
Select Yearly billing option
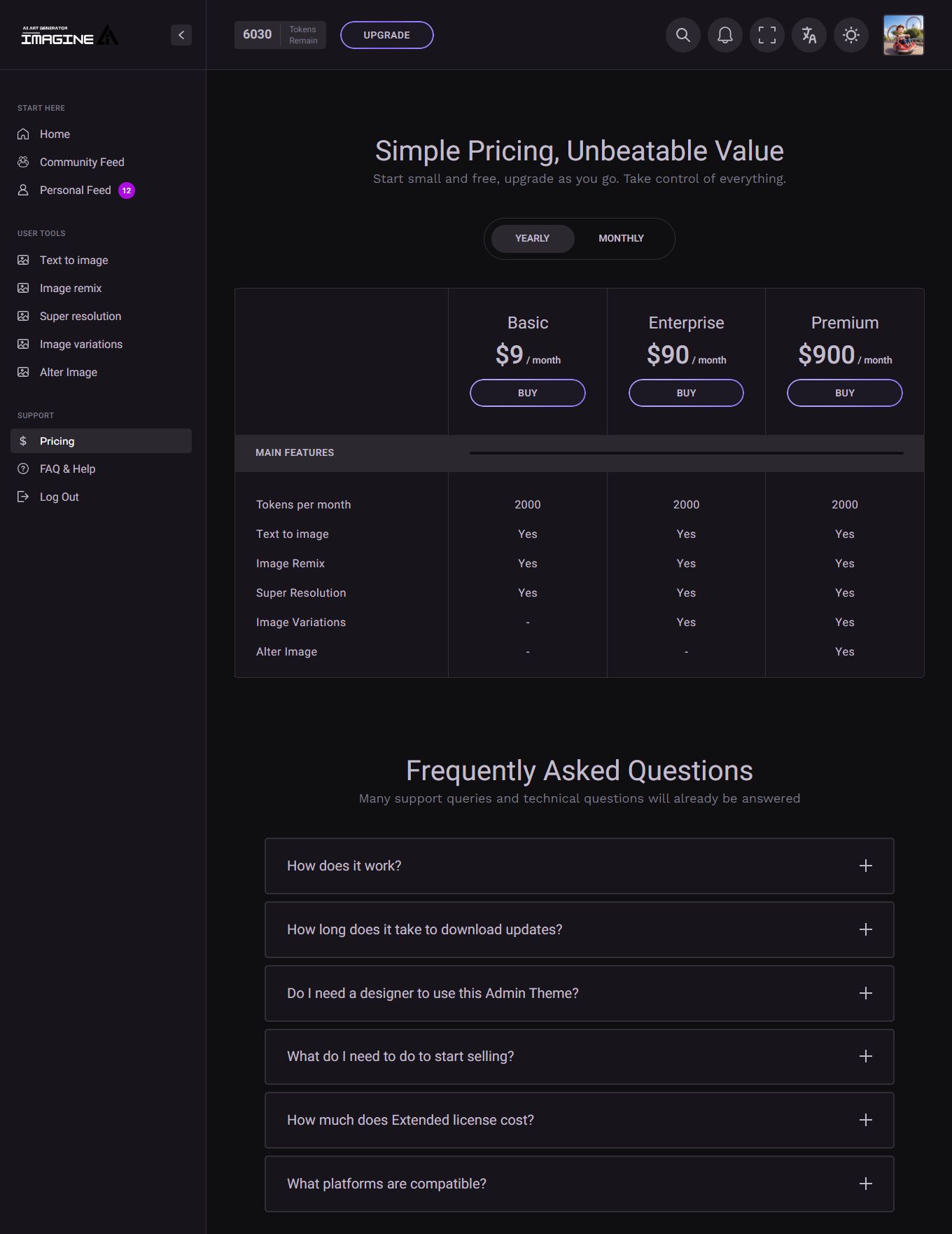(x=532, y=238)
